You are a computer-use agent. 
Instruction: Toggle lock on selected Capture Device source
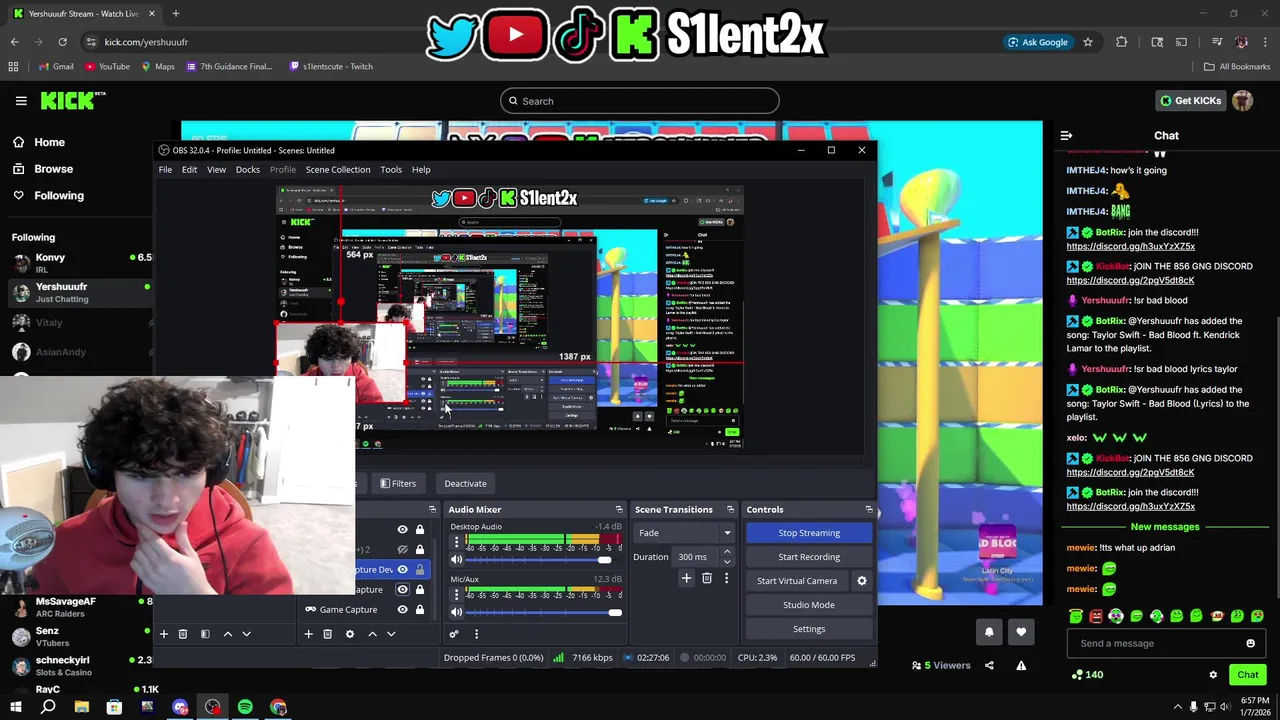[x=420, y=569]
